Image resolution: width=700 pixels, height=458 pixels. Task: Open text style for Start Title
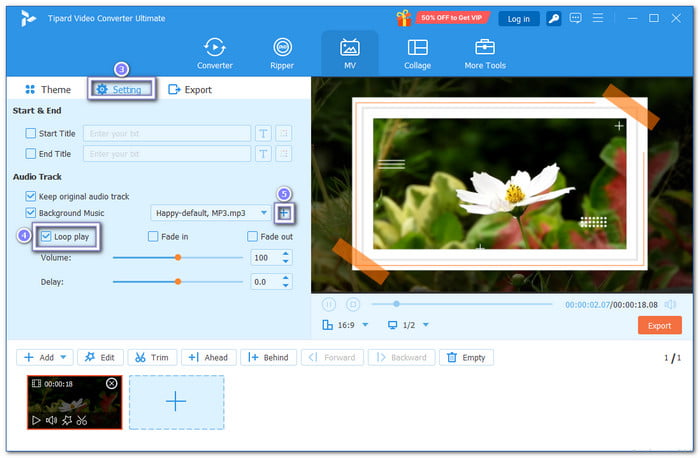[263, 133]
